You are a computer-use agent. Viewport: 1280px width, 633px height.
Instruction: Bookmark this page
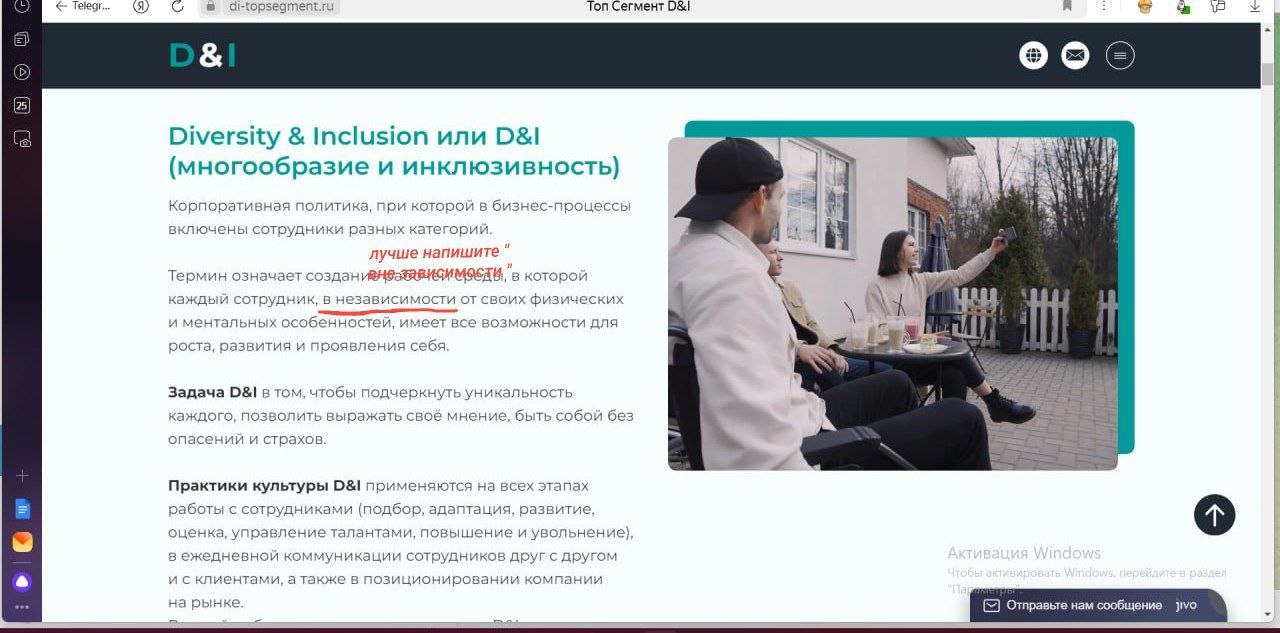click(x=1067, y=6)
